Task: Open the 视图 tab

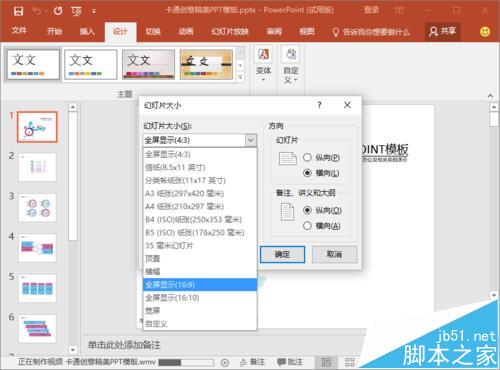Action: pos(307,31)
